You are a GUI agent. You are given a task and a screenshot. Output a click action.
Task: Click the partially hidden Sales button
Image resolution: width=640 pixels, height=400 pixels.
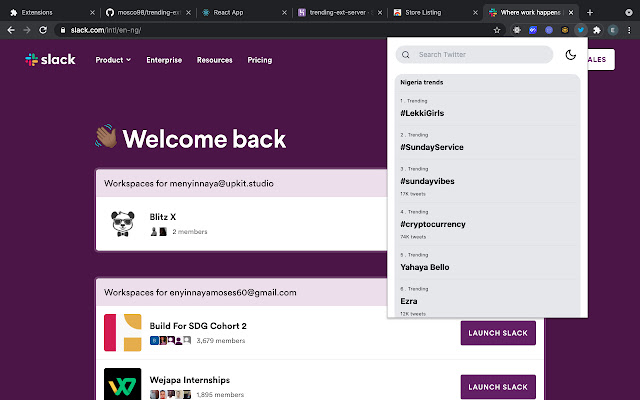(601, 60)
